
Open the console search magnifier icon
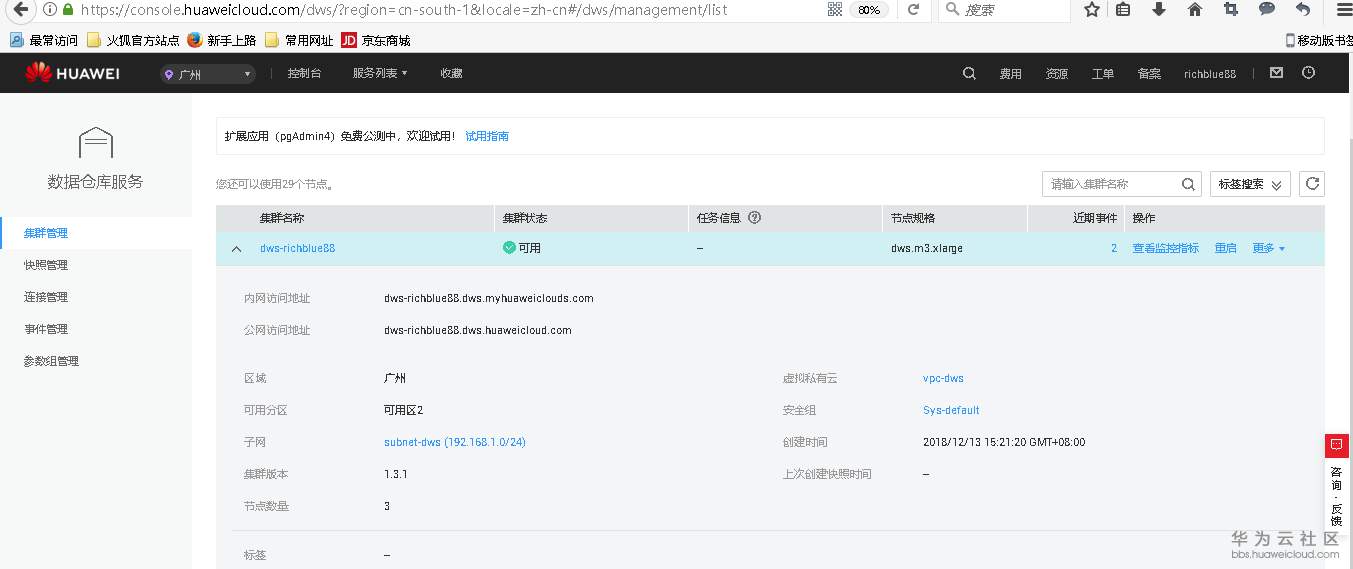(x=969, y=74)
